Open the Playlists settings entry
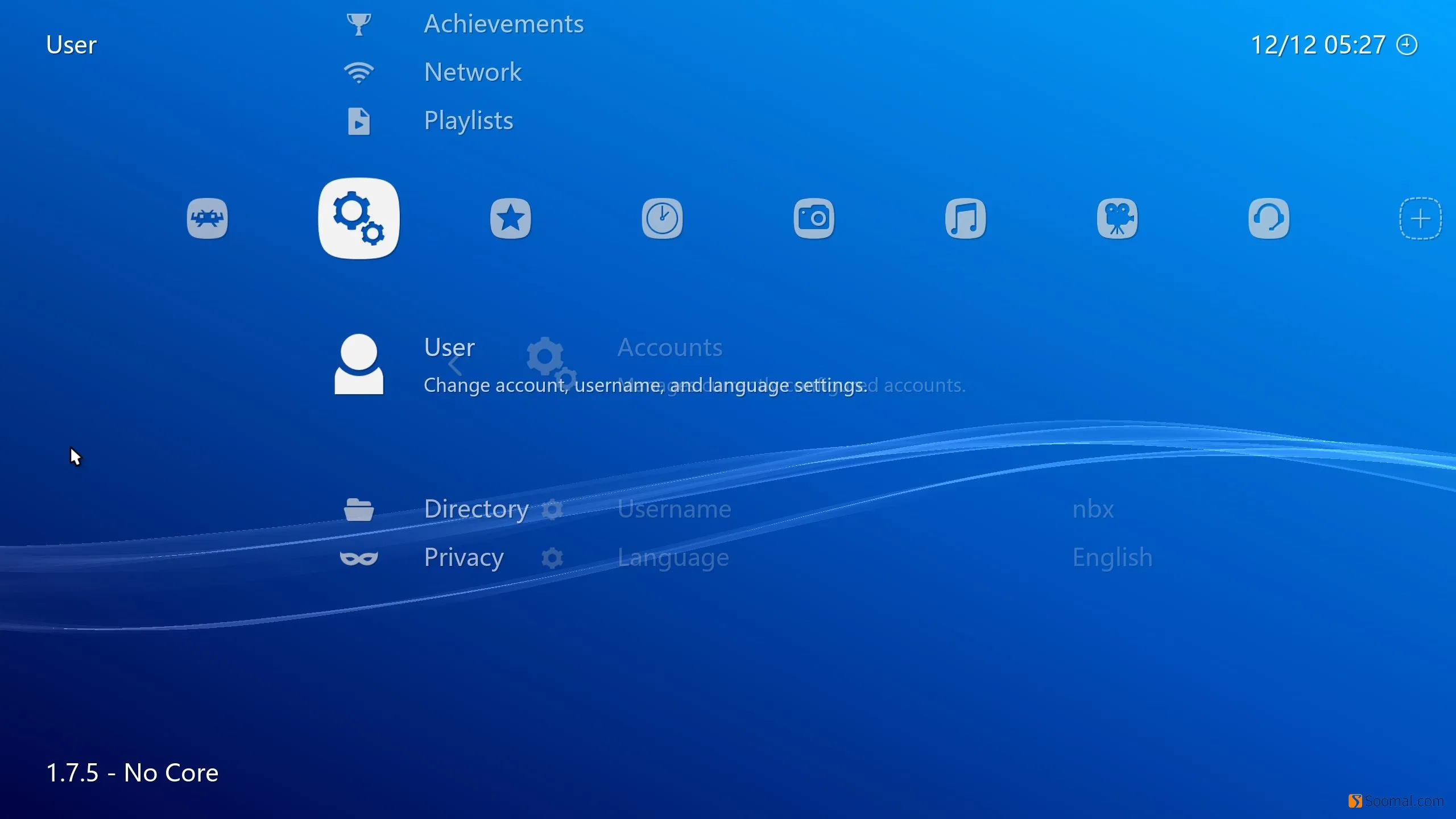This screenshot has height=819, width=1456. tap(469, 121)
